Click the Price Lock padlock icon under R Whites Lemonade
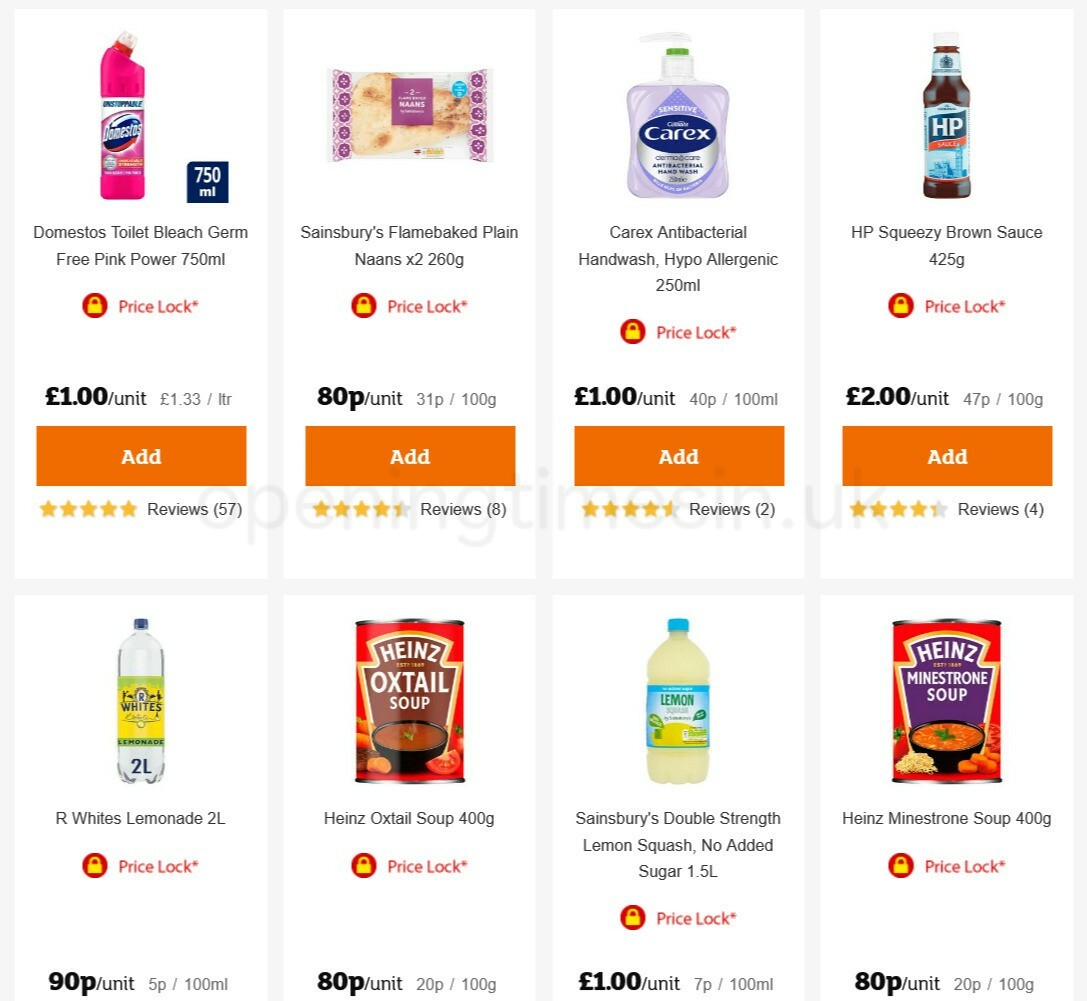Screen dimensions: 1087x1001 coord(95,866)
